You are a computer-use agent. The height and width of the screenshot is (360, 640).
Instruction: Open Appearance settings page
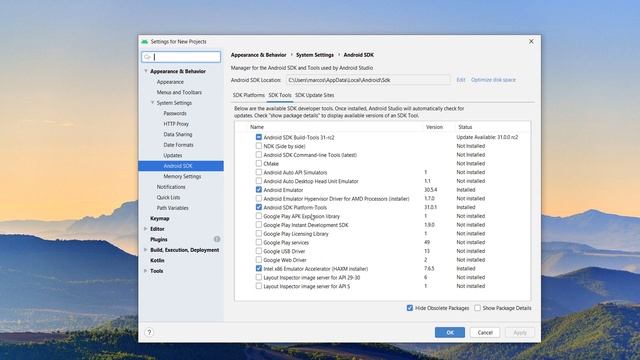[x=170, y=82]
